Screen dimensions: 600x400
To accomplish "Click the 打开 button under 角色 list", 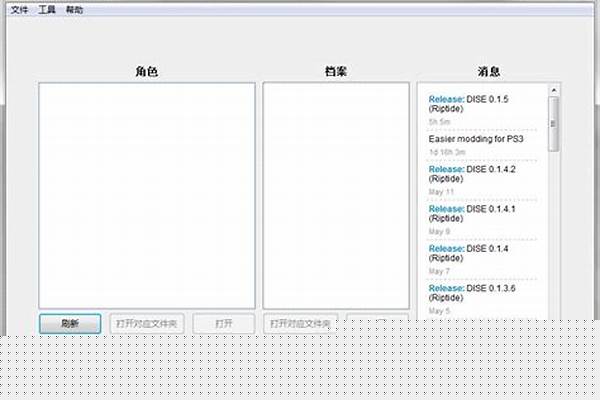I will 223,324.
